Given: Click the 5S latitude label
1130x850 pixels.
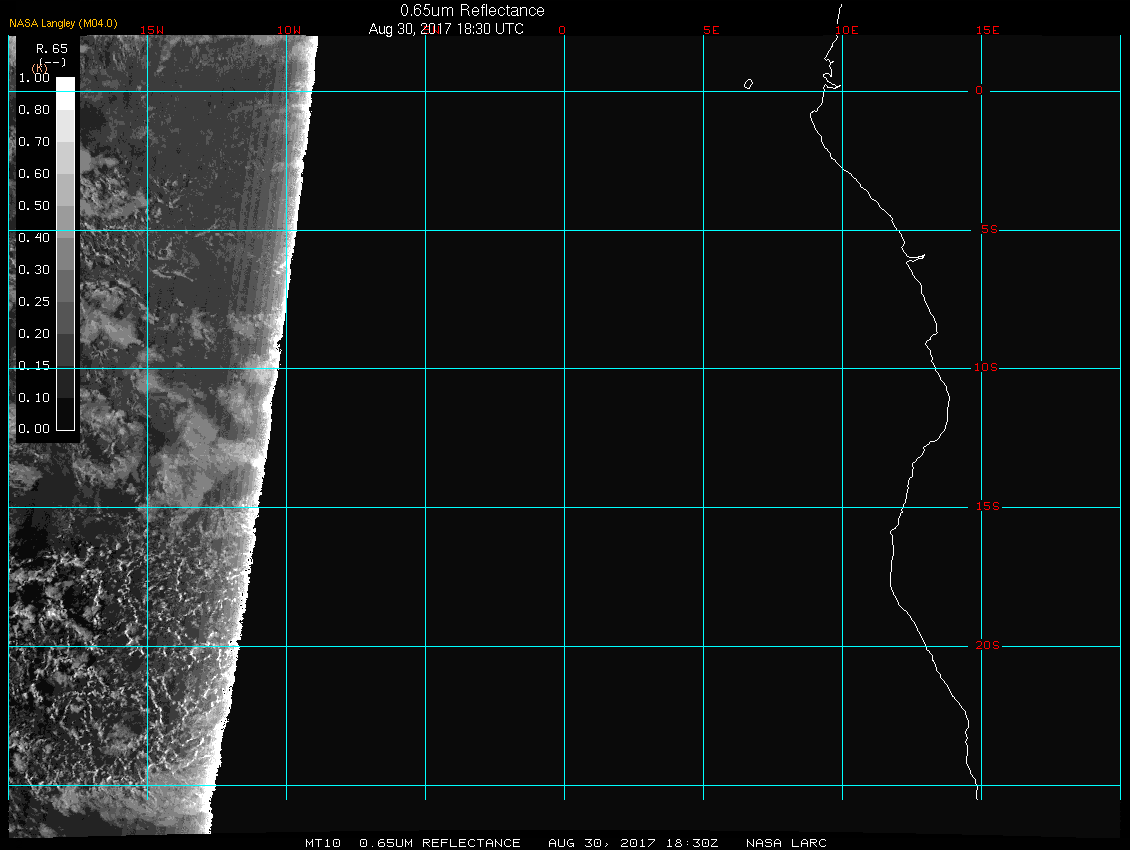Looking at the screenshot, I should click(x=989, y=229).
